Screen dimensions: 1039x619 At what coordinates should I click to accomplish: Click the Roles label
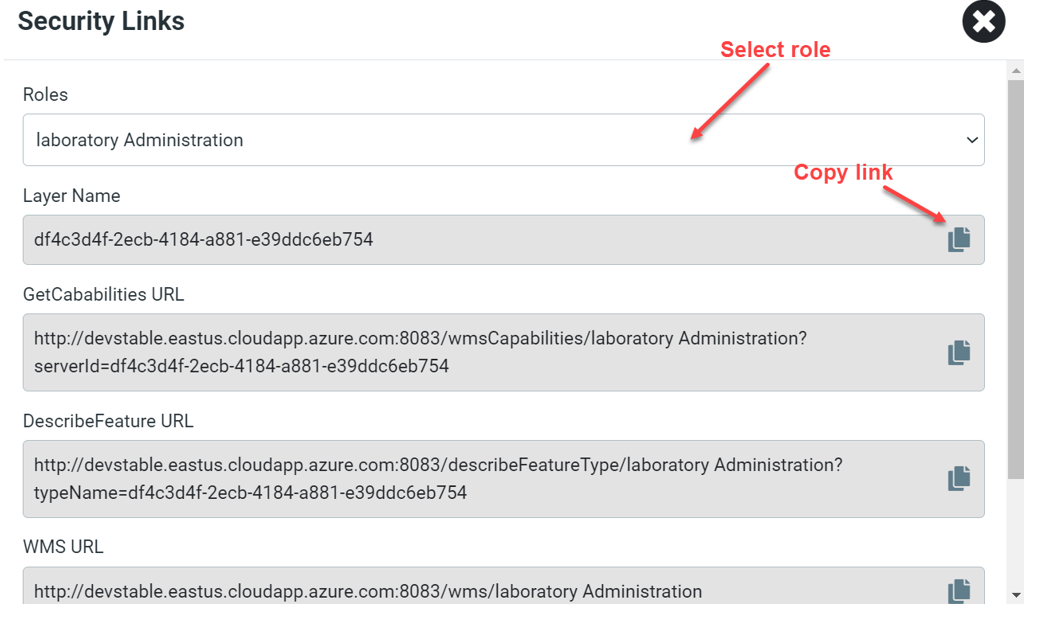click(45, 95)
